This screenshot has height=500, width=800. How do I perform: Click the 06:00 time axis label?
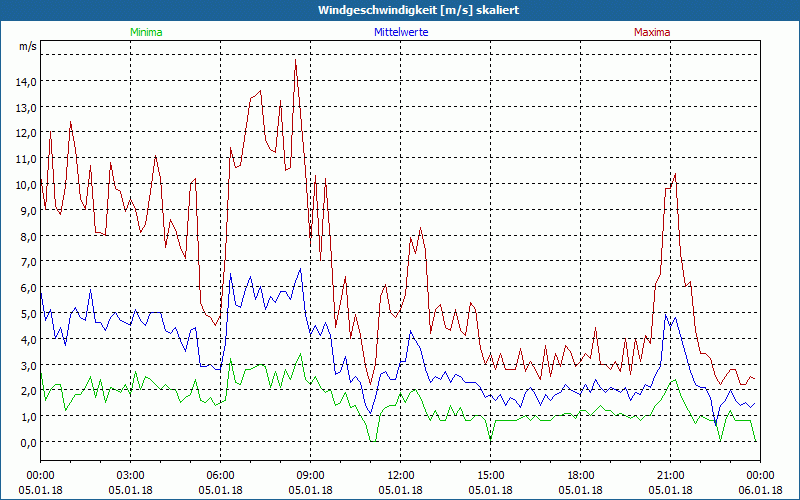tap(220, 476)
